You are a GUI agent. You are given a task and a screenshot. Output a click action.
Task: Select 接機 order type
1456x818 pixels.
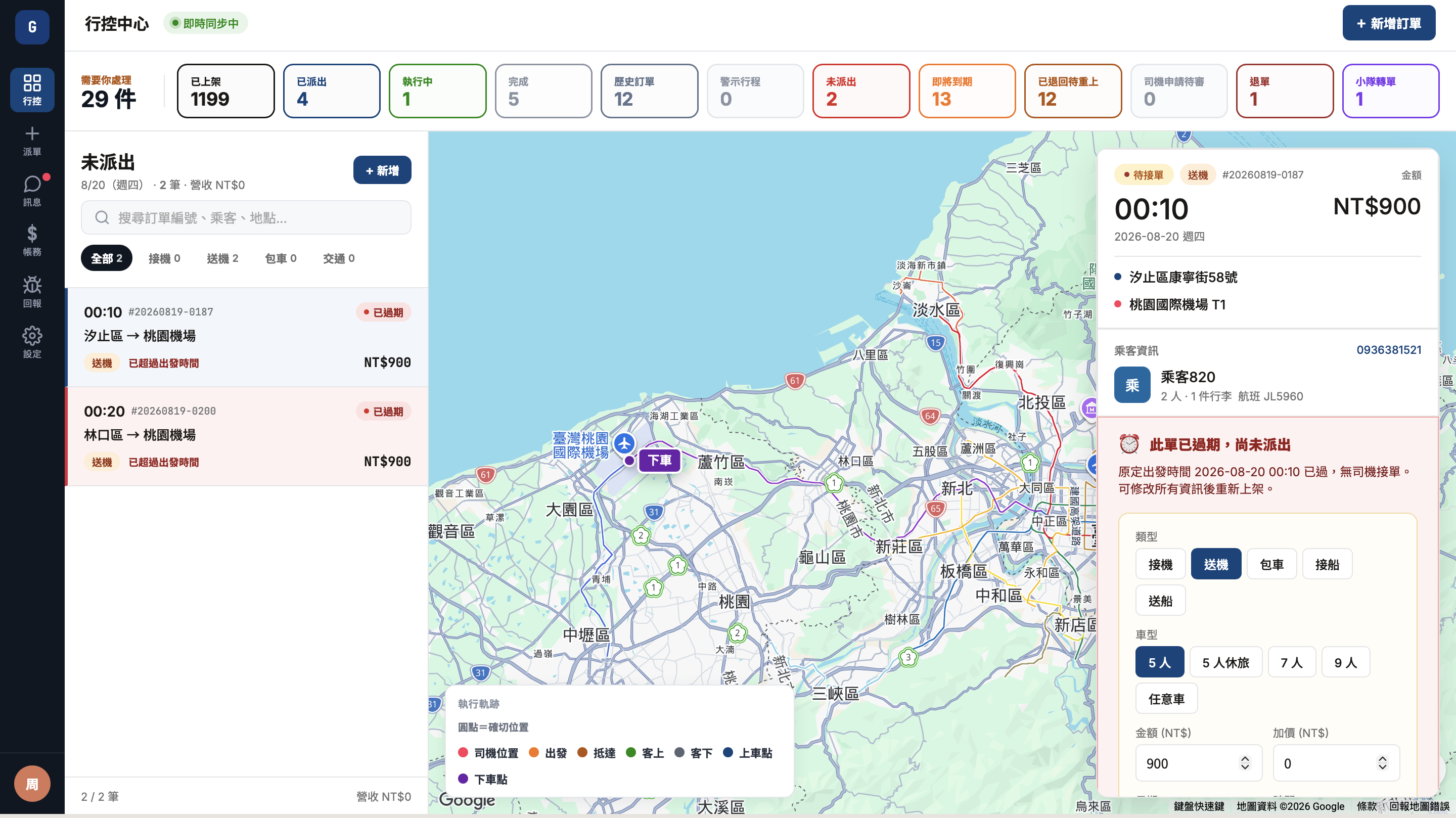(1160, 564)
